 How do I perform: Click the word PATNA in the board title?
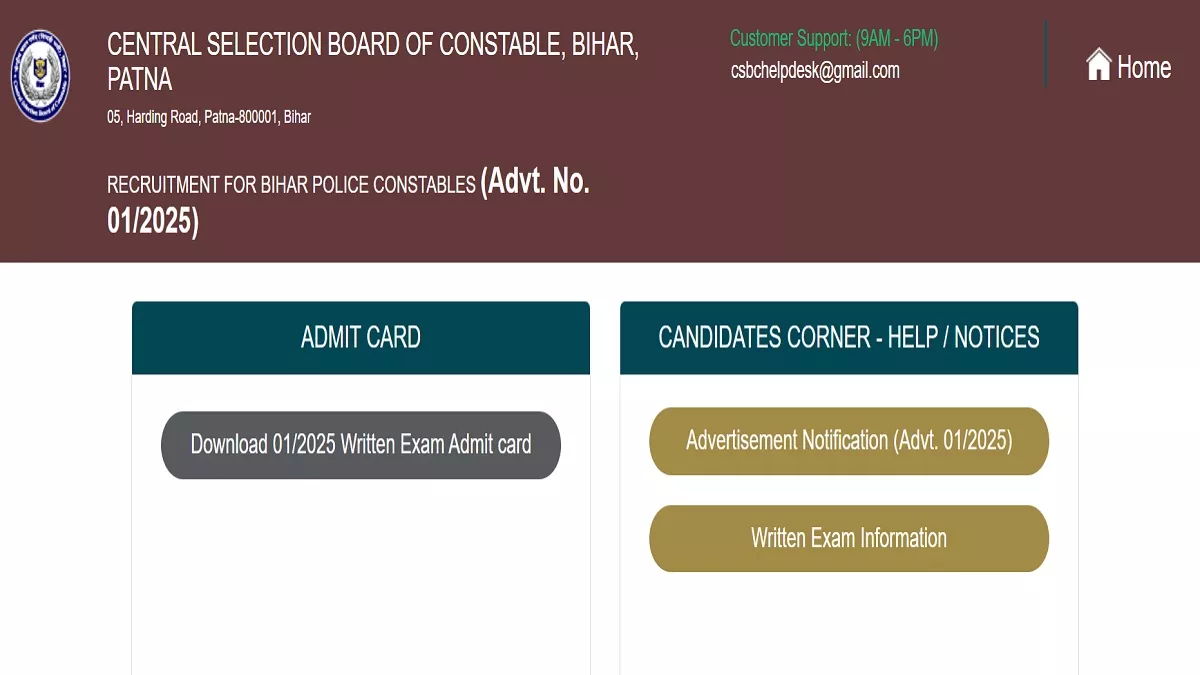140,79
